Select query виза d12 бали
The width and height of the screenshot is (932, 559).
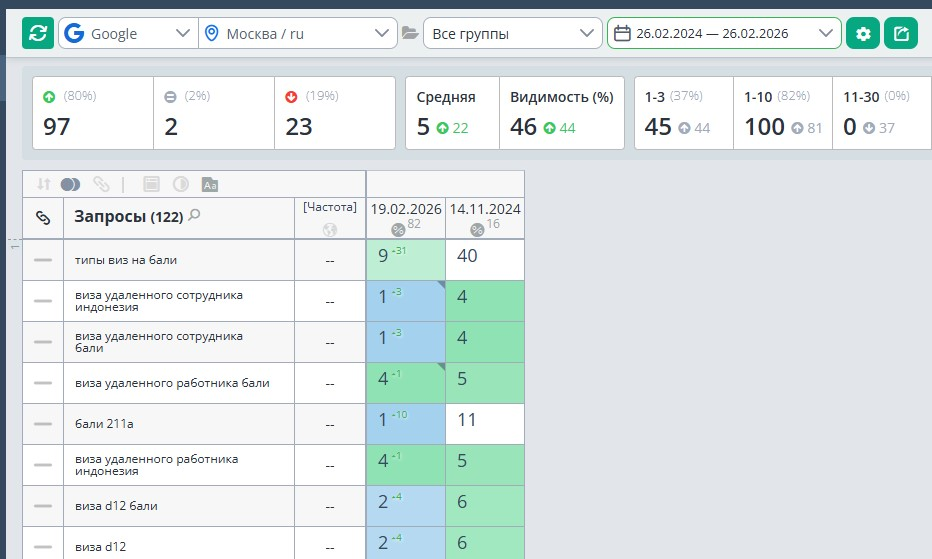pyautogui.click(x=116, y=506)
